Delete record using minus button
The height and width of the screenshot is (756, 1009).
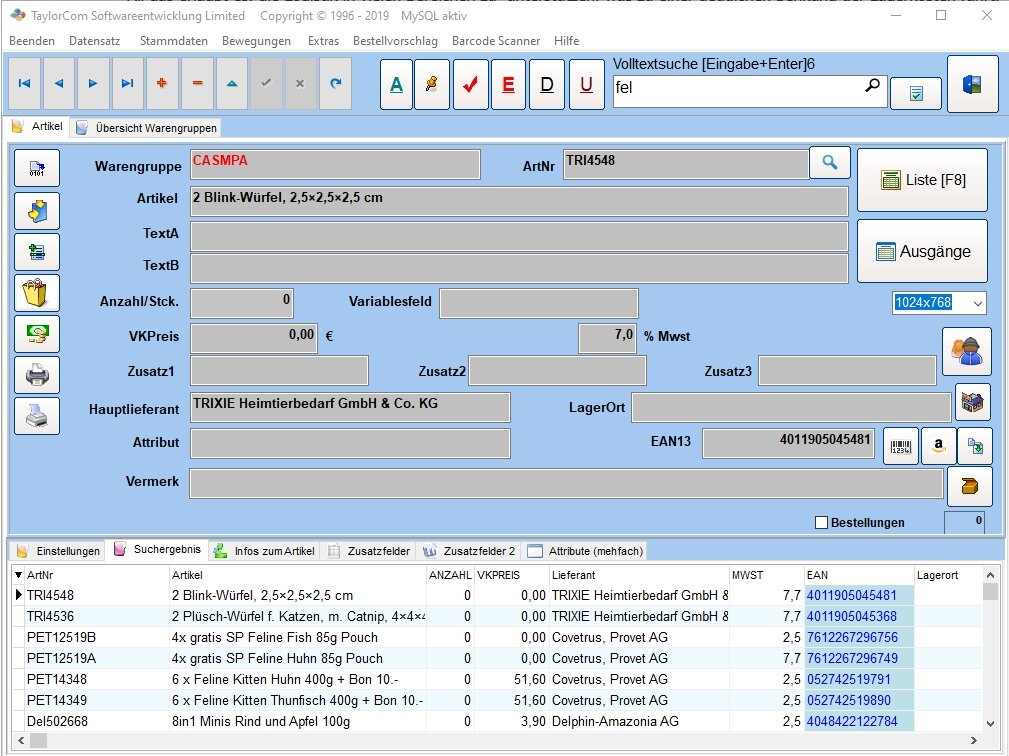[x=196, y=84]
